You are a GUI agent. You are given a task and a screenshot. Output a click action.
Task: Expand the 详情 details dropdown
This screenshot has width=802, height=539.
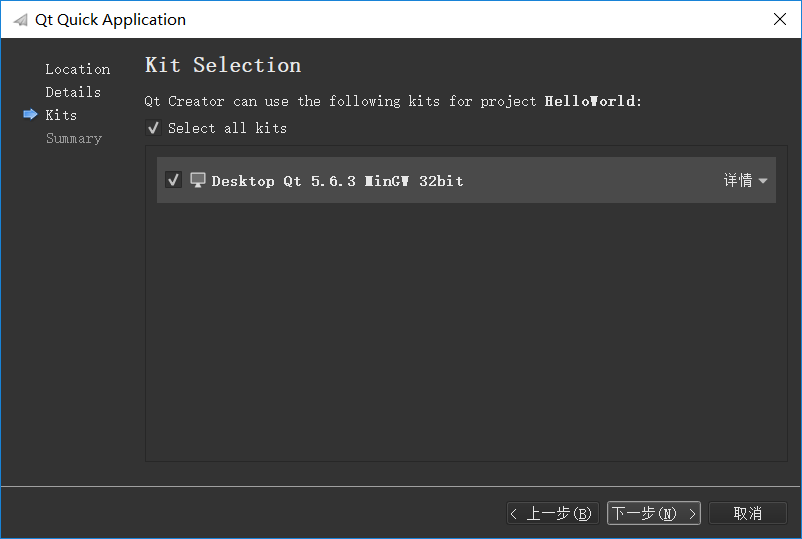pyautogui.click(x=745, y=181)
